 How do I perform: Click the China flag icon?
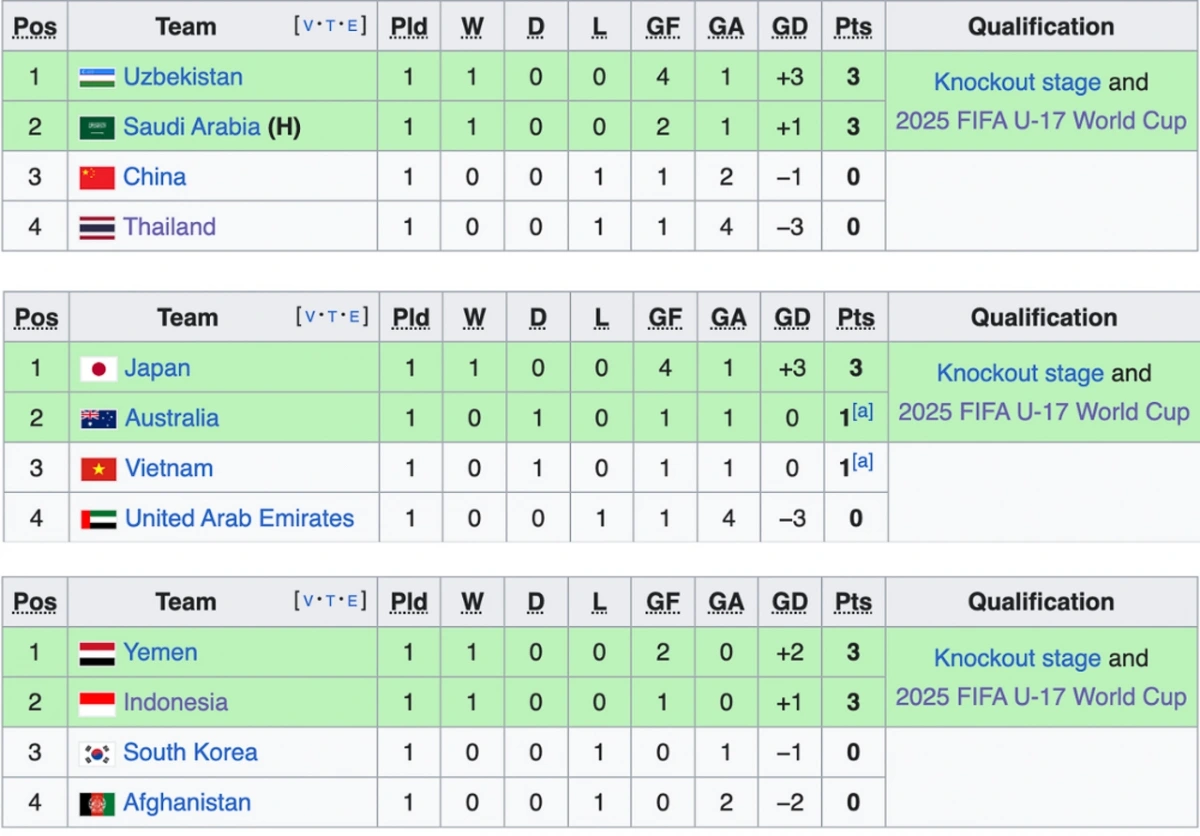[x=97, y=178]
